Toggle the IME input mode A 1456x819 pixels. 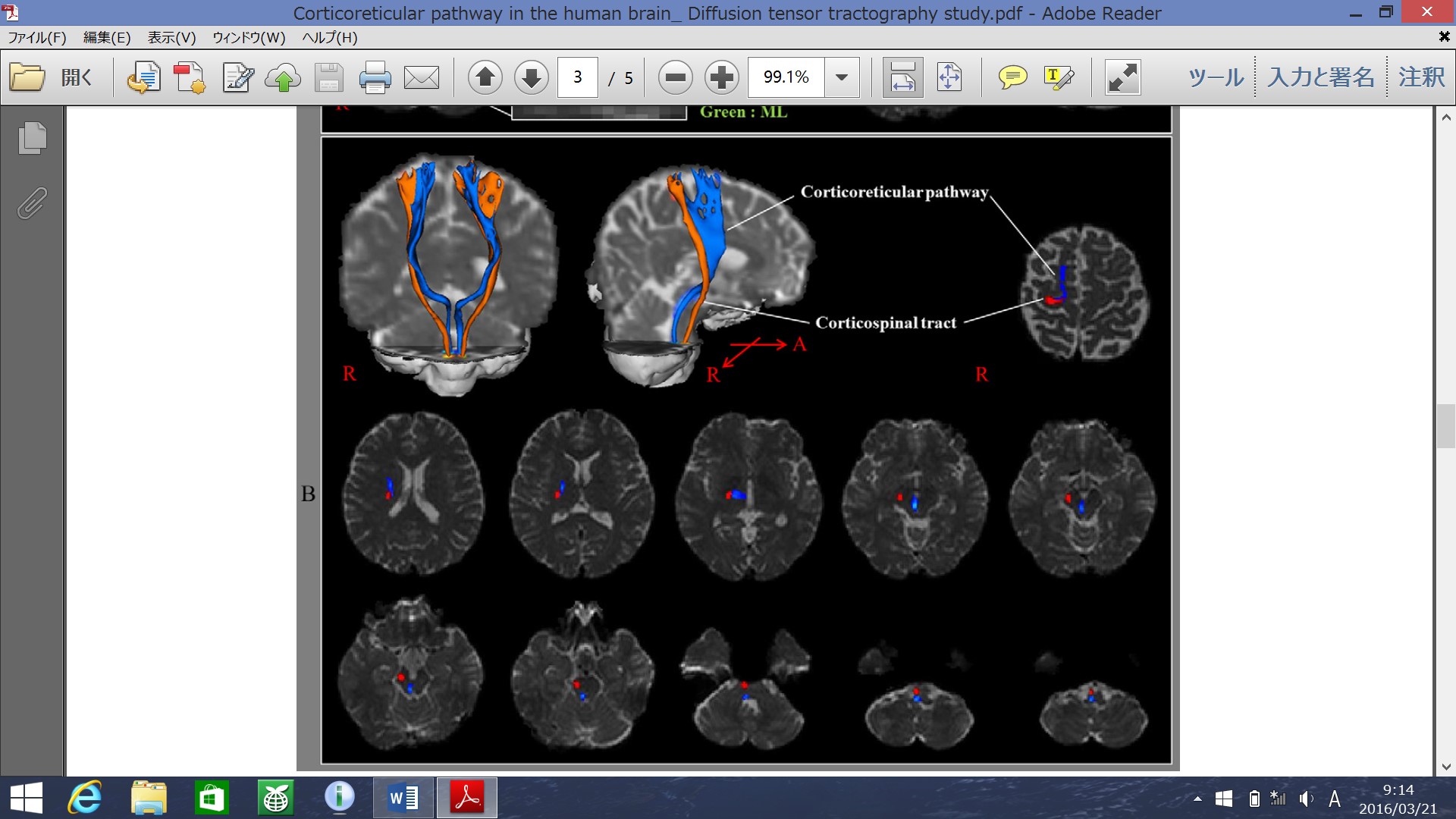point(1335,799)
